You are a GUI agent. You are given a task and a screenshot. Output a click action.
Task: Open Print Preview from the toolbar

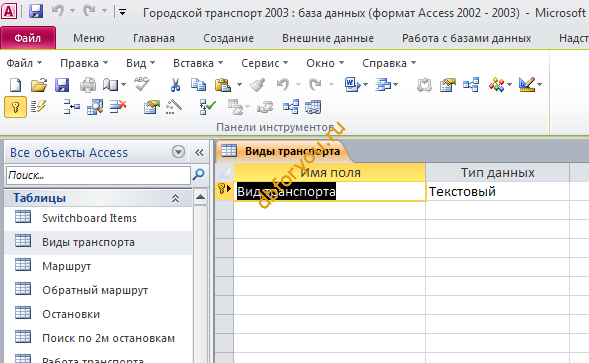(x=110, y=85)
